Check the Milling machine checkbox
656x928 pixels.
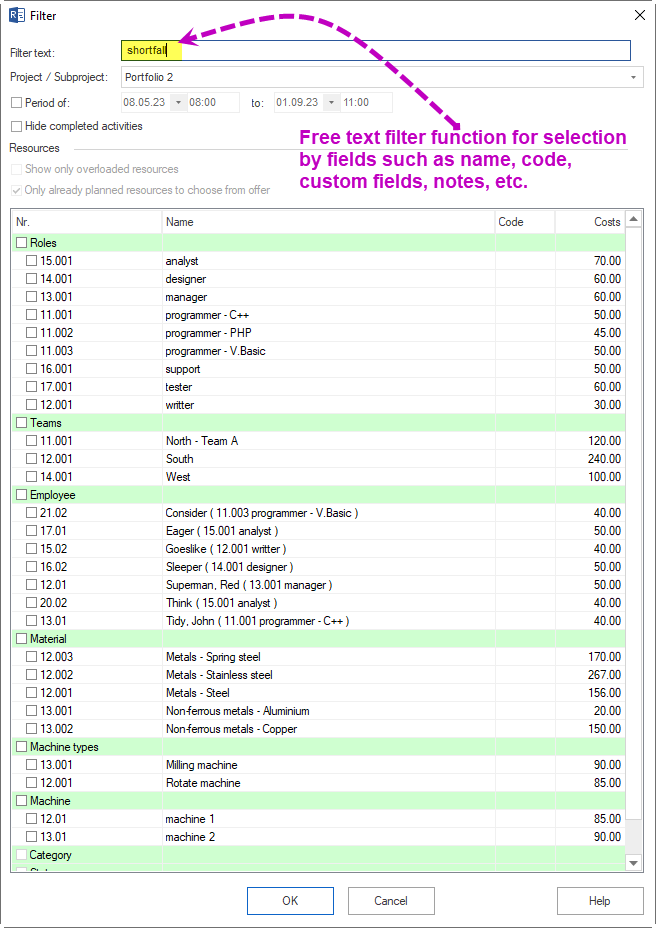click(31, 765)
